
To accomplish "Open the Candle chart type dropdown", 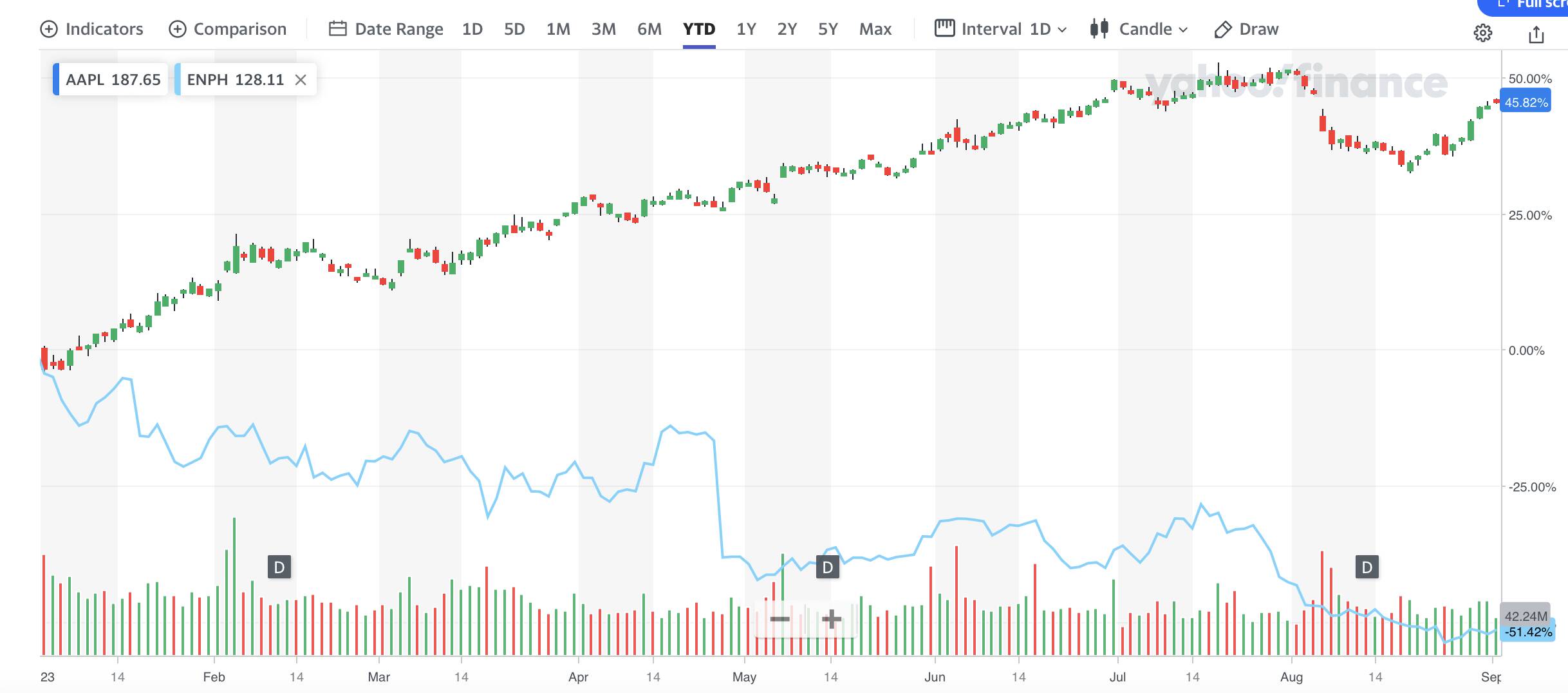I will coord(1139,29).
